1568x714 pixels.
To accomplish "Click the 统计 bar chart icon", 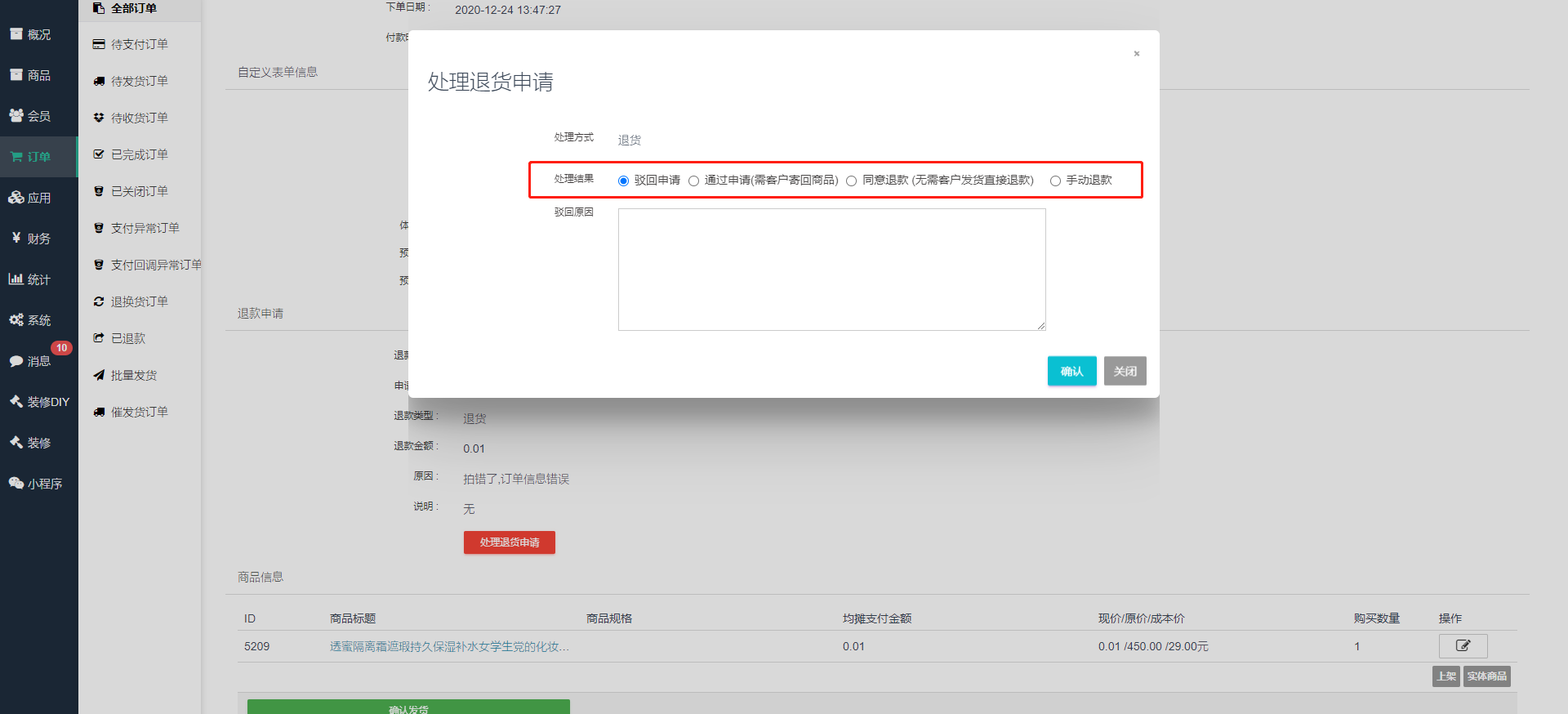I will (x=16, y=279).
